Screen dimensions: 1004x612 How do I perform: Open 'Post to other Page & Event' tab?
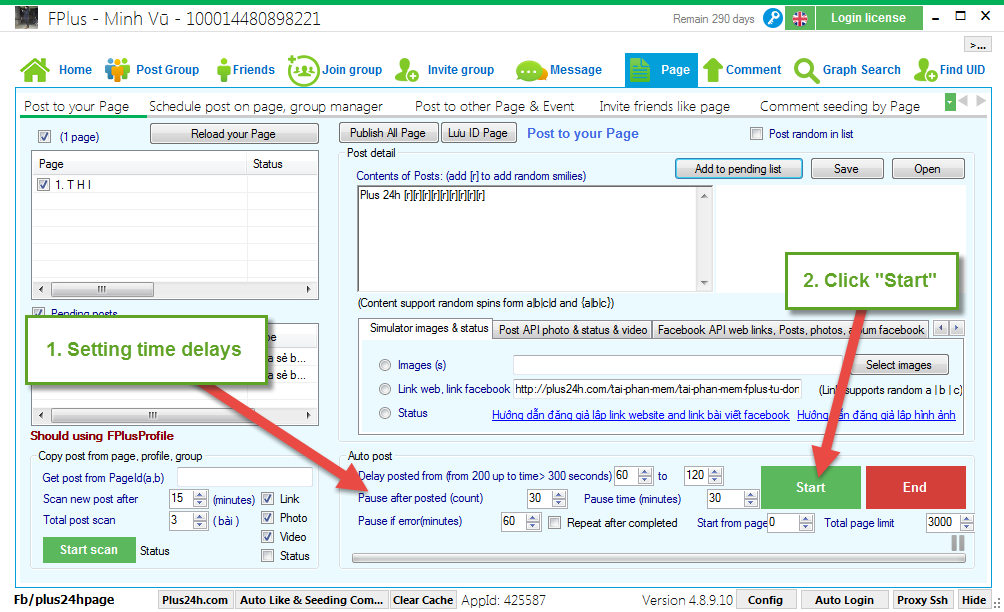point(494,106)
